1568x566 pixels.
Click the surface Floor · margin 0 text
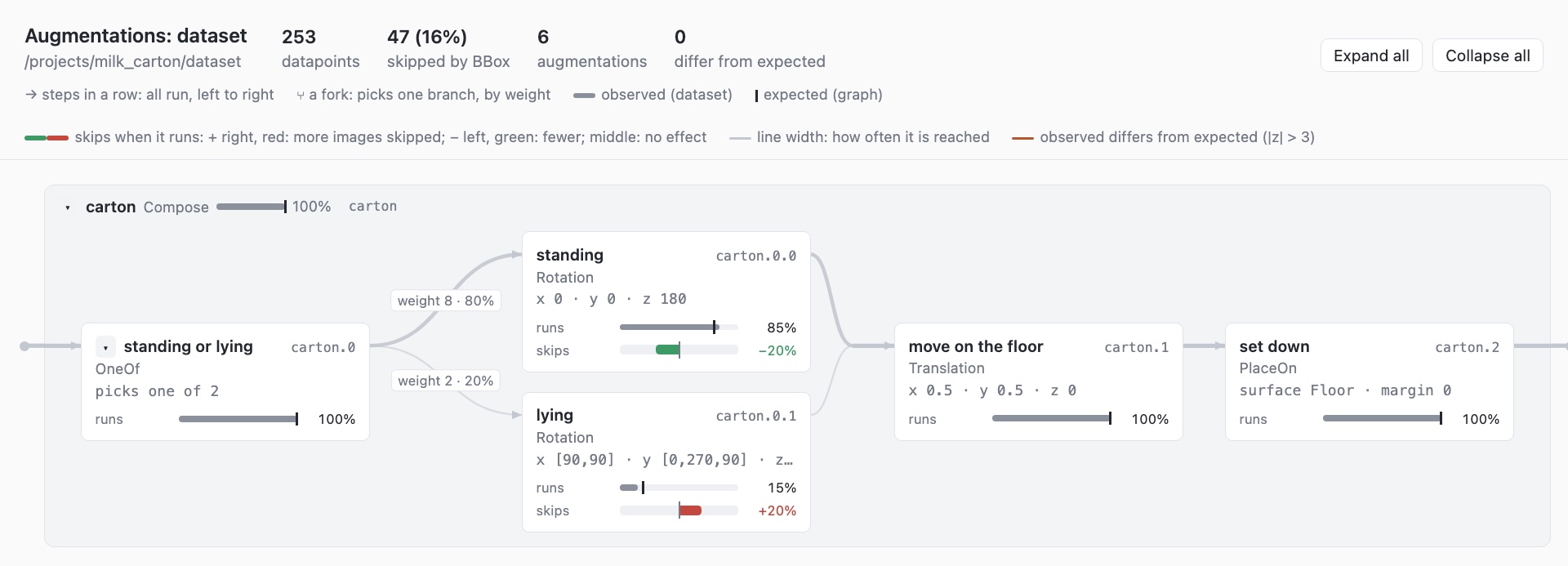[x=1345, y=390]
